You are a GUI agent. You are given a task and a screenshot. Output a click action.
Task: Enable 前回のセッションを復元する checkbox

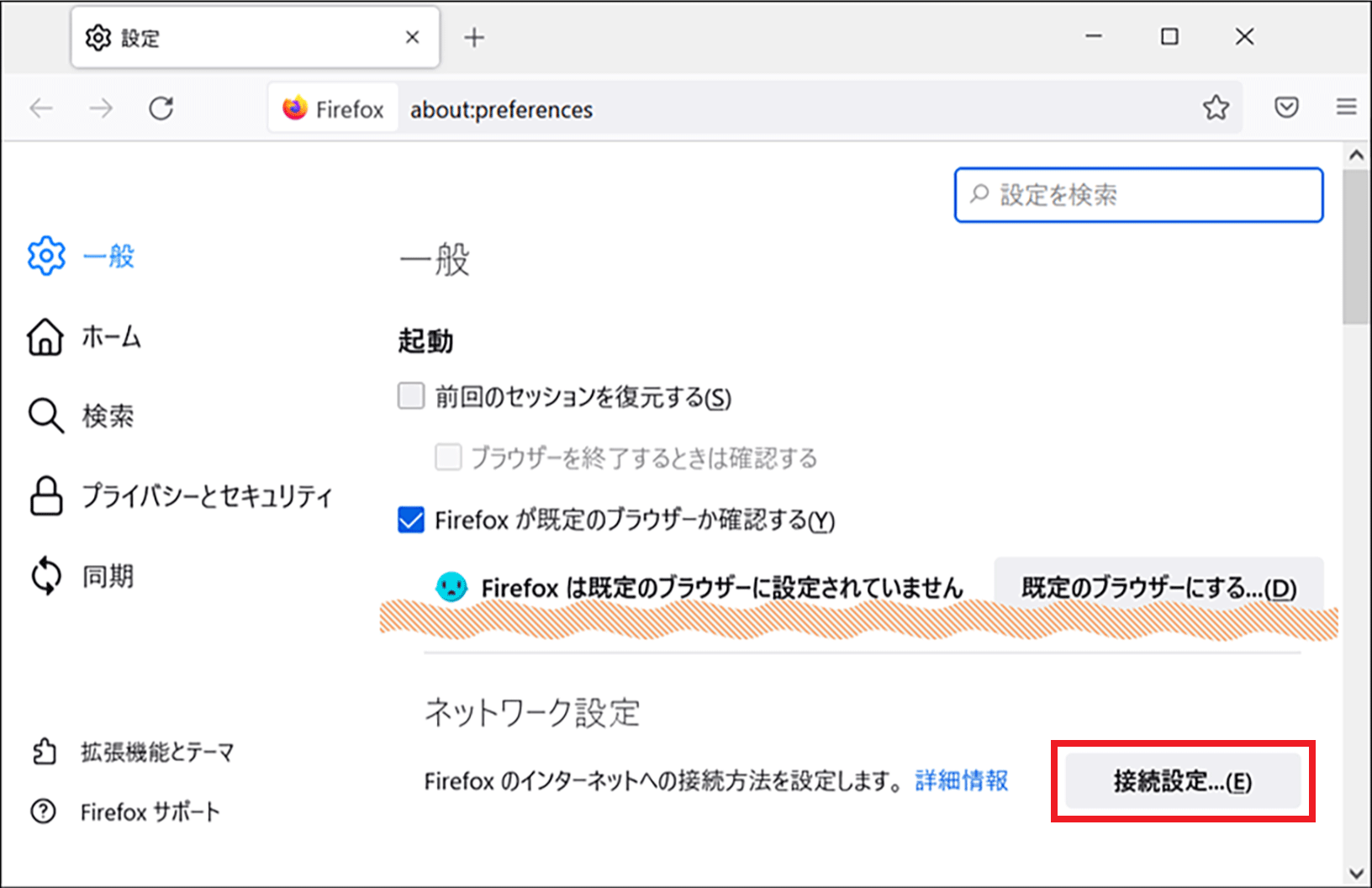click(411, 395)
